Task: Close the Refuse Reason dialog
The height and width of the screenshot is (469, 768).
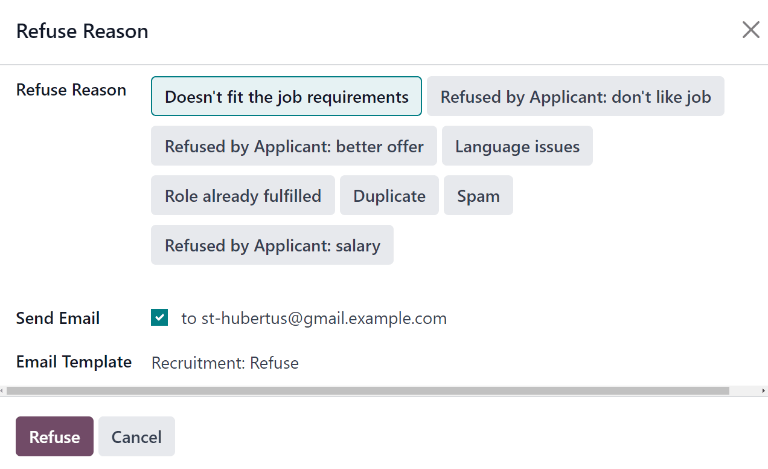Action: (750, 30)
